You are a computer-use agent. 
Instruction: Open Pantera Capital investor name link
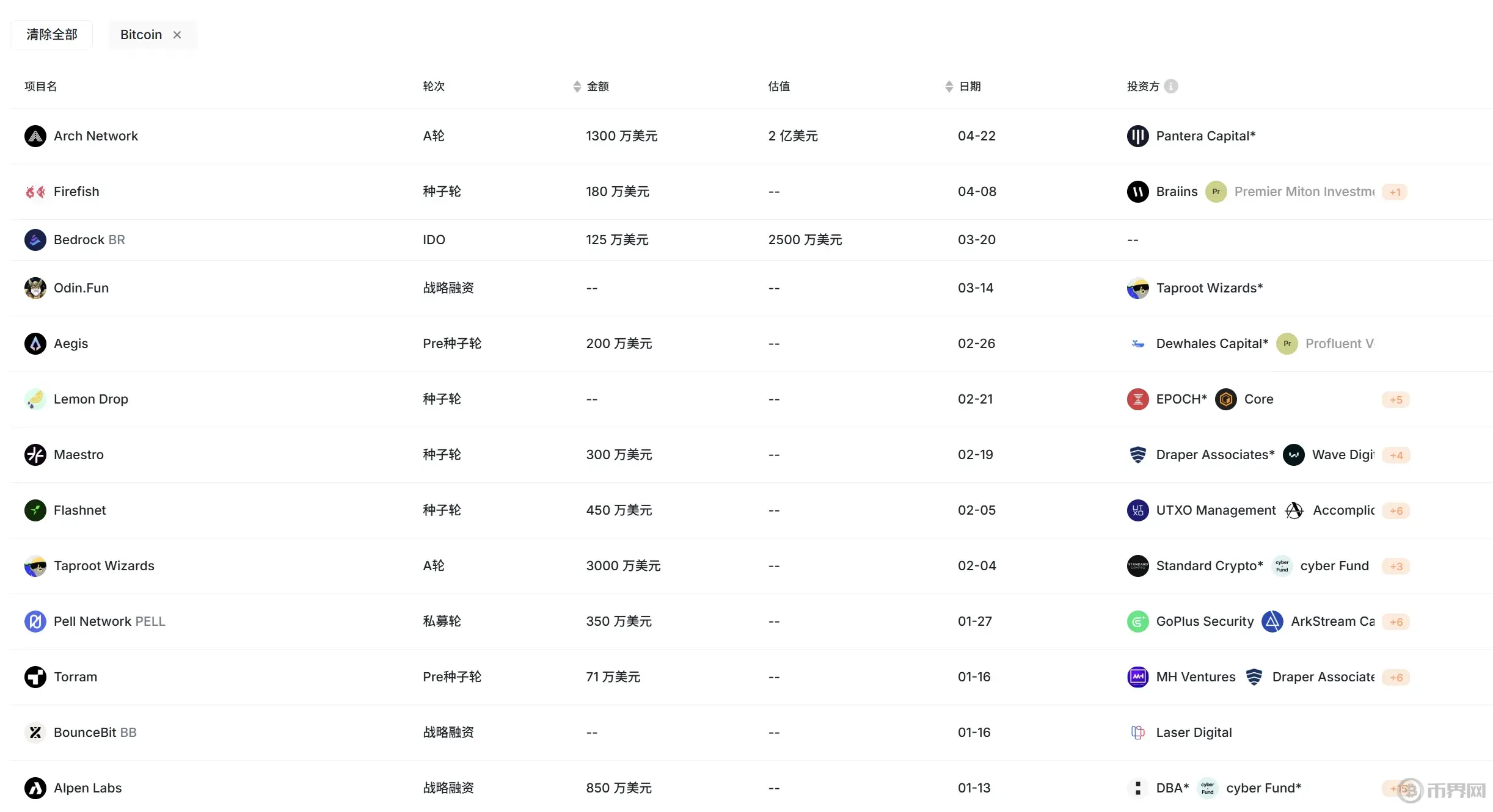click(x=1206, y=136)
